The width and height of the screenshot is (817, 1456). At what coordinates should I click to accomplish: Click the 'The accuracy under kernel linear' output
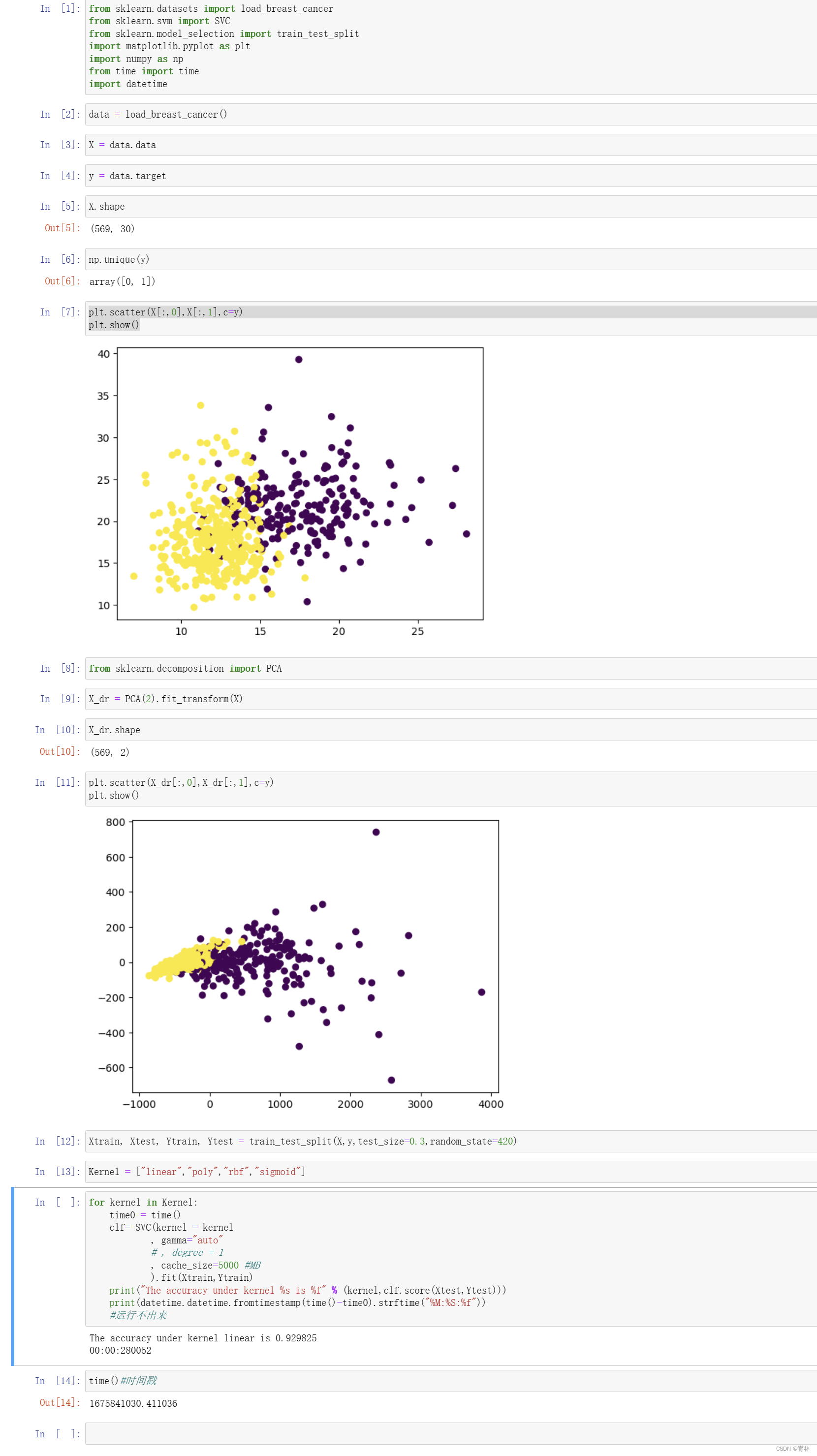(203, 1338)
